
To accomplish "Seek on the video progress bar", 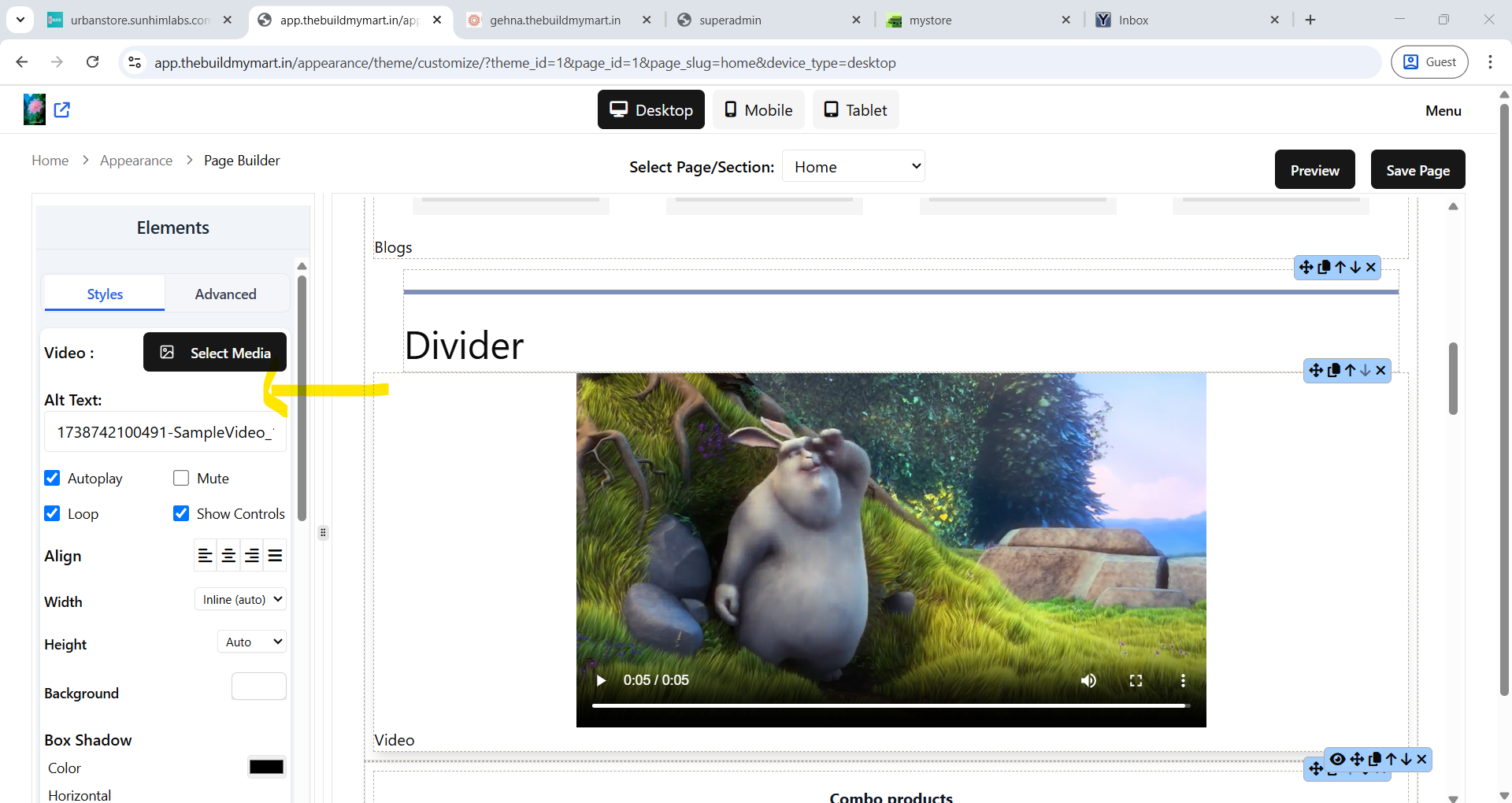I will pyautogui.click(x=891, y=705).
